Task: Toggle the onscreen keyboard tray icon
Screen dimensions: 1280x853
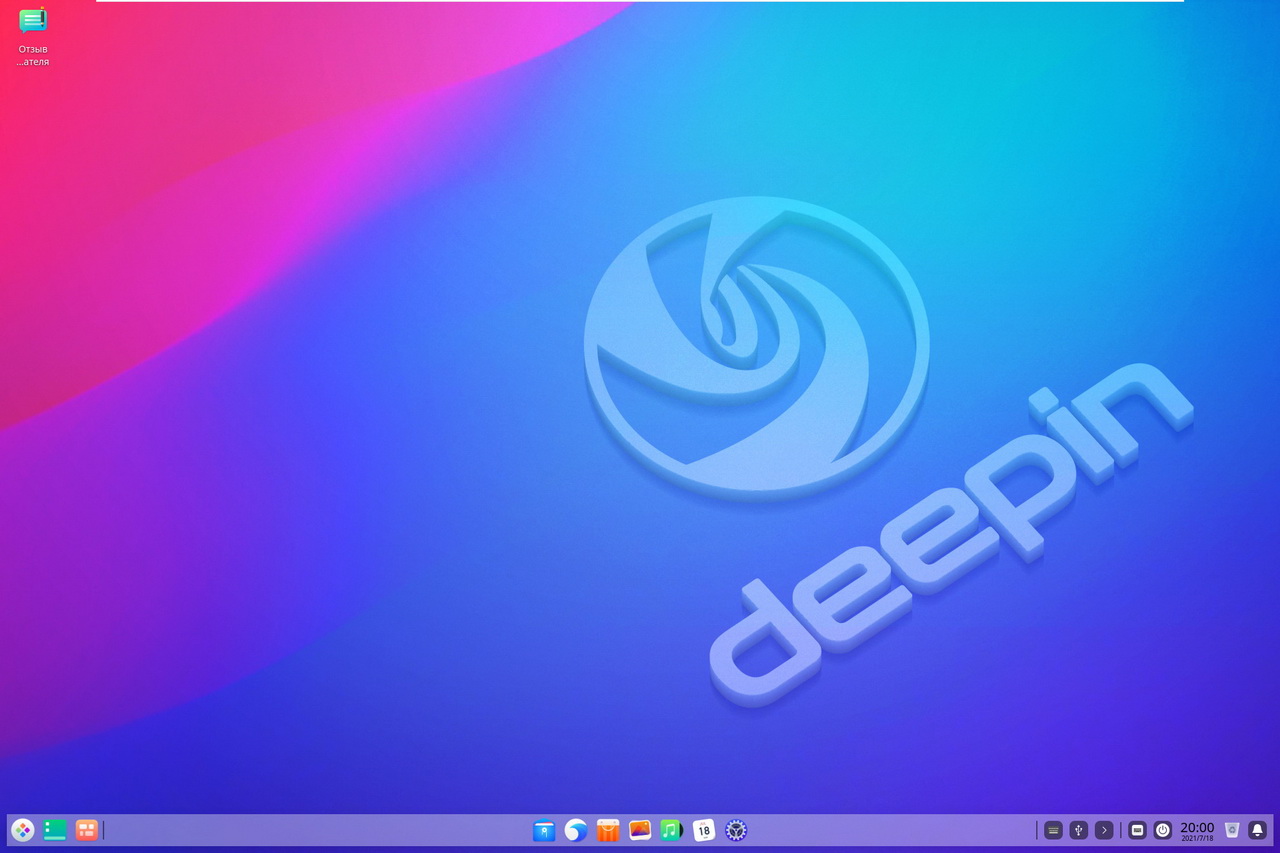Action: [x=1137, y=830]
